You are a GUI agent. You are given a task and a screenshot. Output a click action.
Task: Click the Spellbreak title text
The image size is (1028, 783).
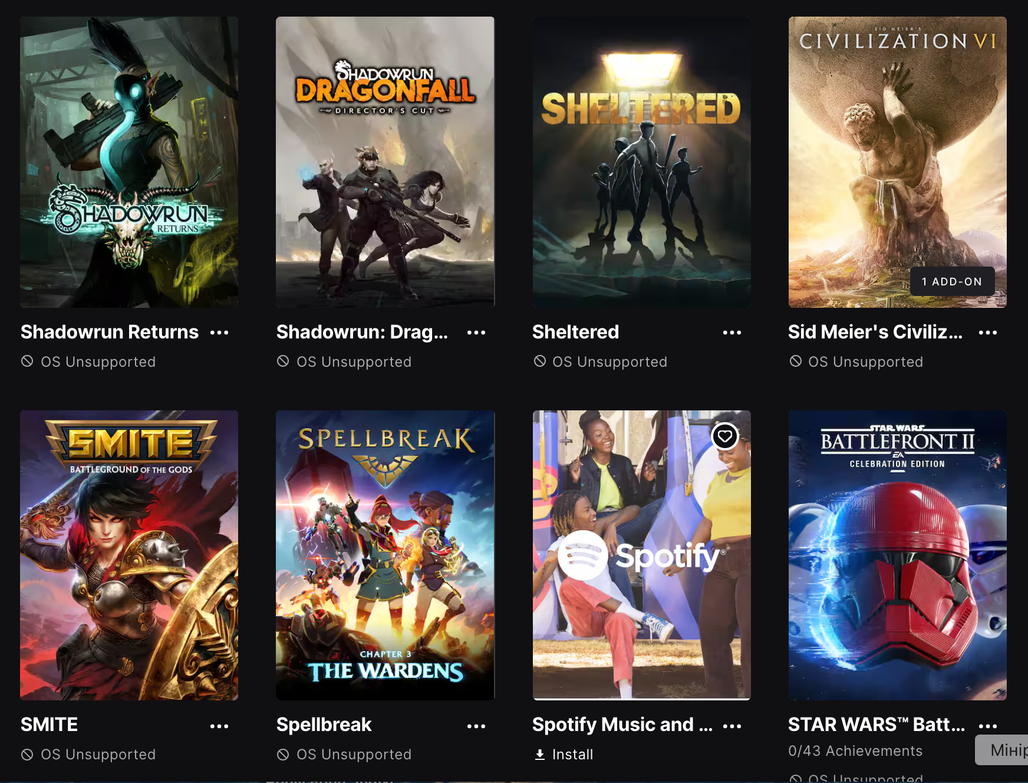click(324, 725)
